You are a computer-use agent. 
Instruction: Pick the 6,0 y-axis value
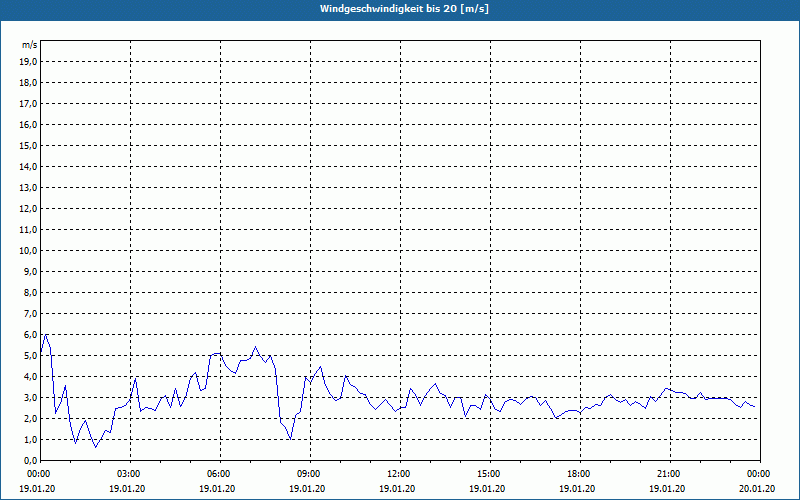click(x=30, y=335)
